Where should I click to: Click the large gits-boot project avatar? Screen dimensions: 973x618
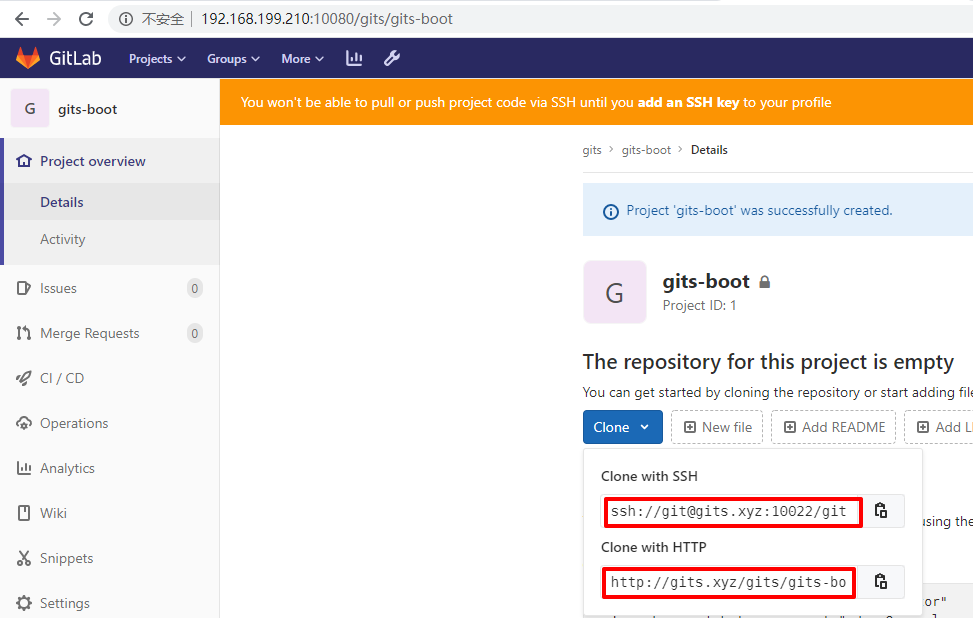point(614,292)
